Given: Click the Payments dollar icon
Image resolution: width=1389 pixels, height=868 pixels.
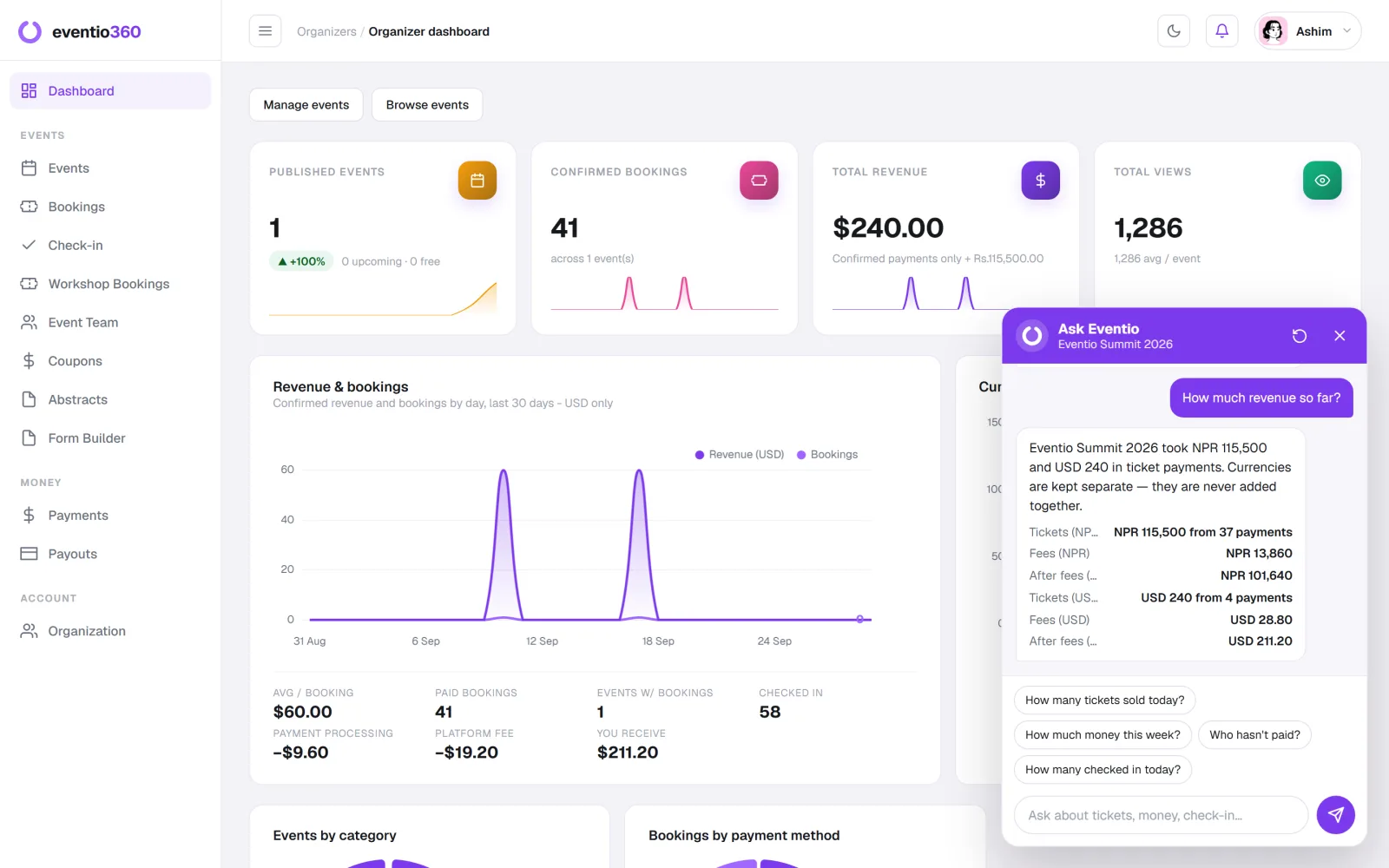Looking at the screenshot, I should pos(29,516).
